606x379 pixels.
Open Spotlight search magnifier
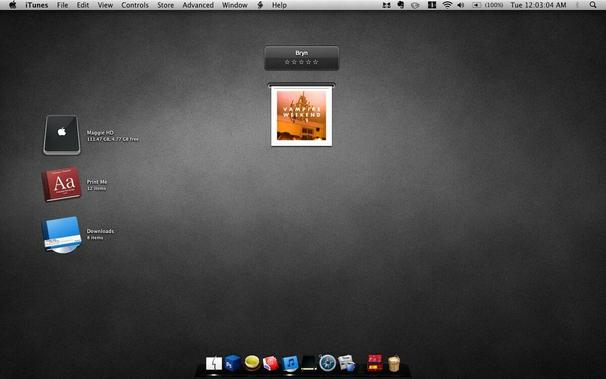593,5
